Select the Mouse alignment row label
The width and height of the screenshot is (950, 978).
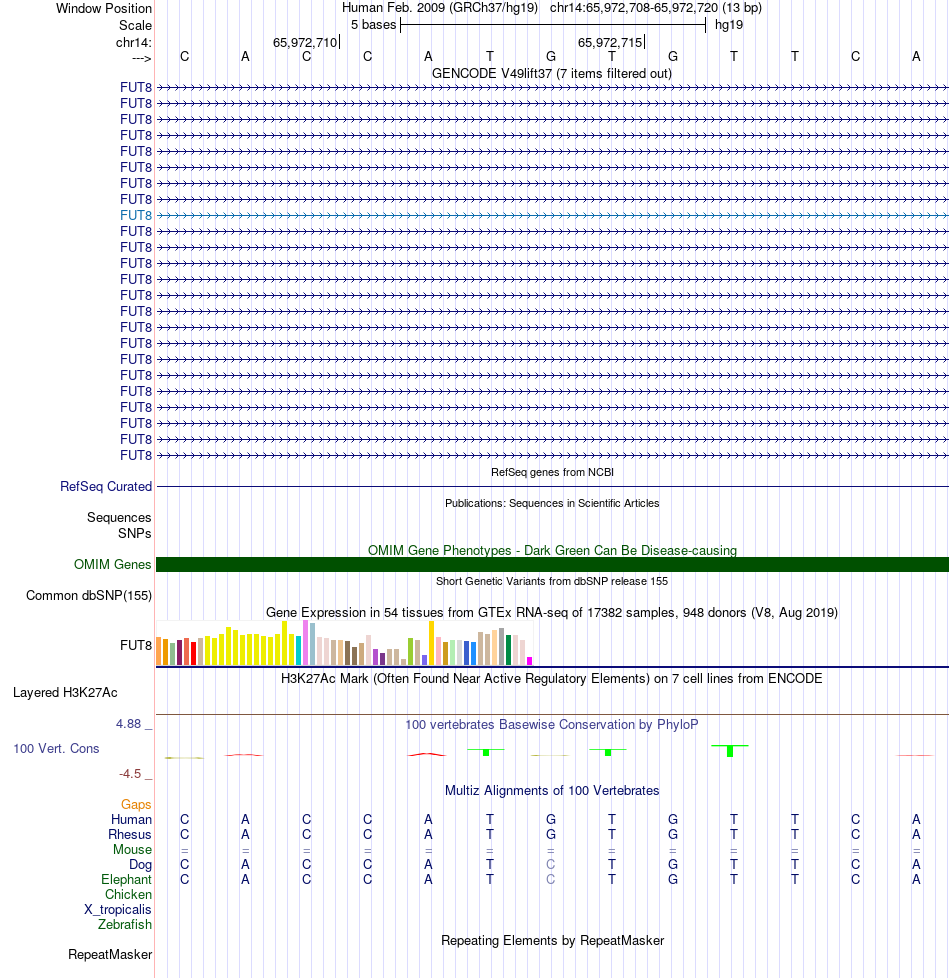click(132, 850)
